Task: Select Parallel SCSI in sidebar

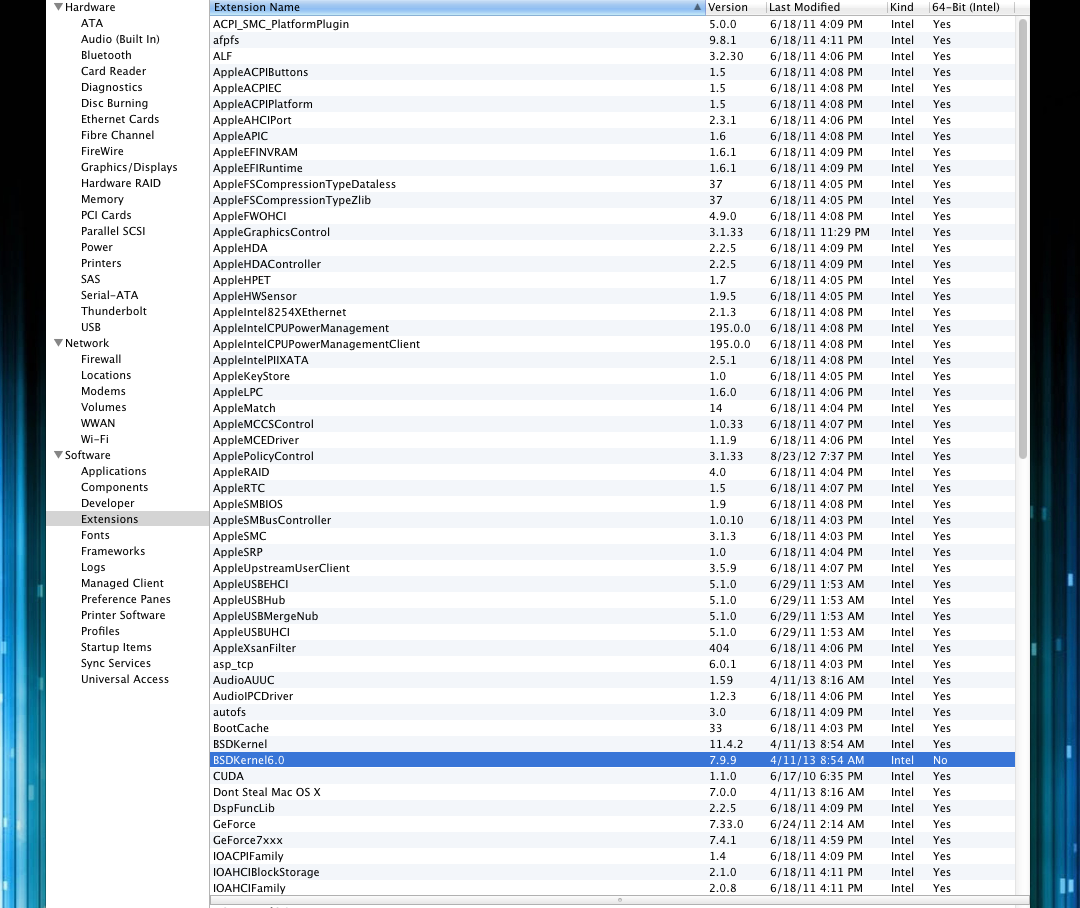Action: [x=113, y=231]
